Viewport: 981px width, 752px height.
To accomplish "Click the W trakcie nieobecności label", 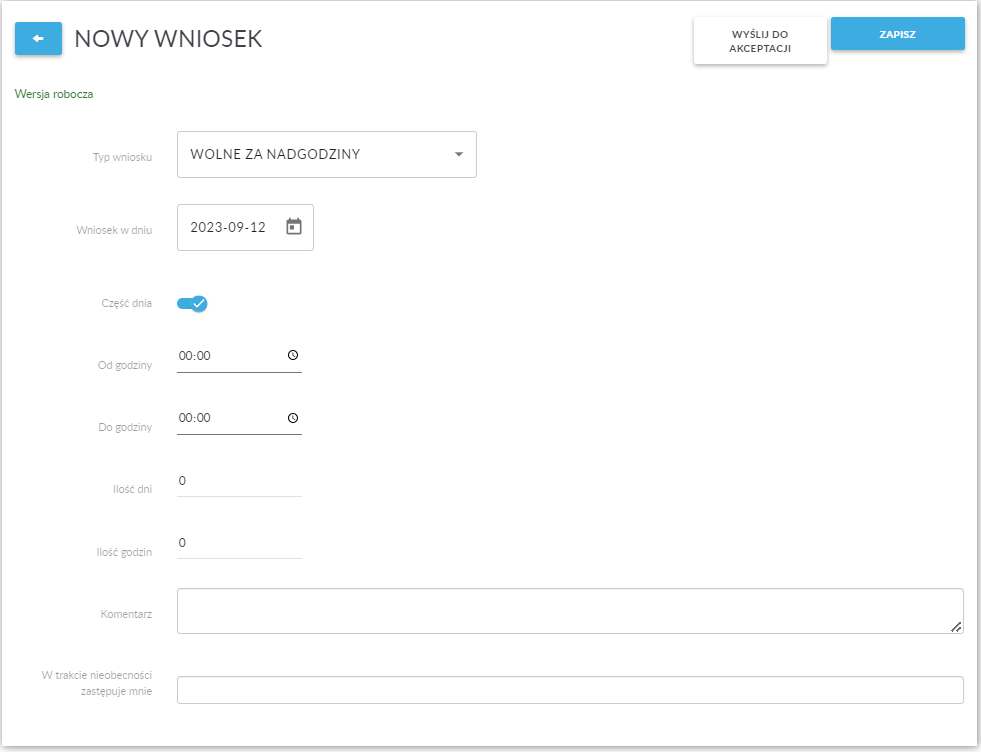I will [97, 683].
